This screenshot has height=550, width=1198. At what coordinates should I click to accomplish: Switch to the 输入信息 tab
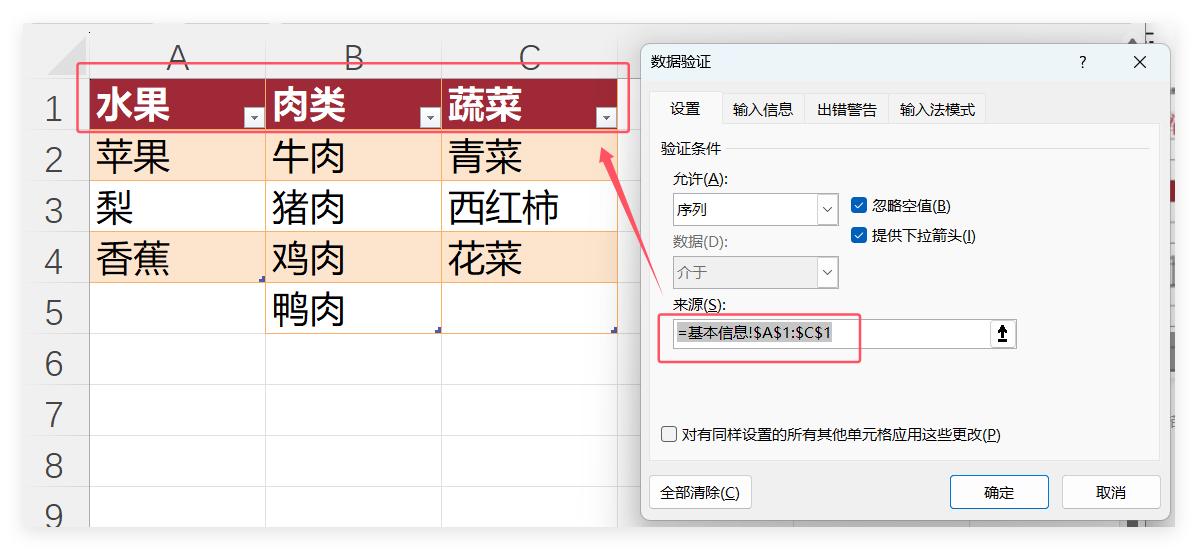click(x=763, y=110)
